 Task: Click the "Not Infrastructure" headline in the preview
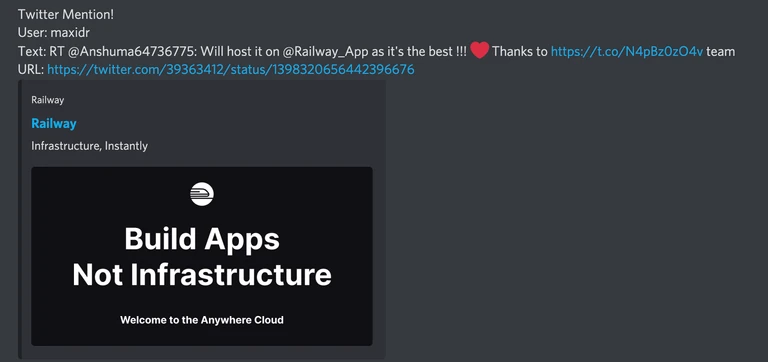(202, 275)
